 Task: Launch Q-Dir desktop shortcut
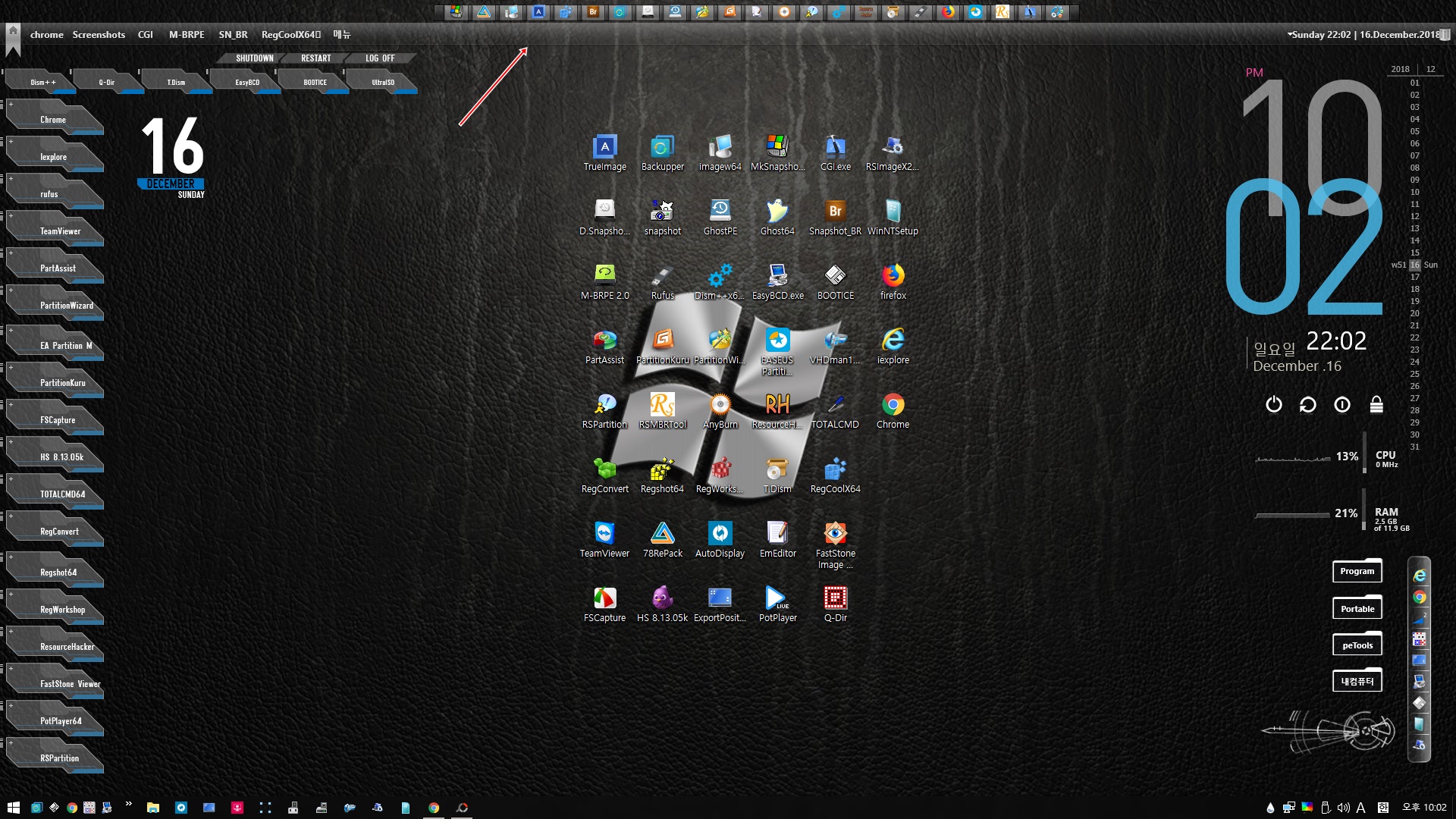835,604
